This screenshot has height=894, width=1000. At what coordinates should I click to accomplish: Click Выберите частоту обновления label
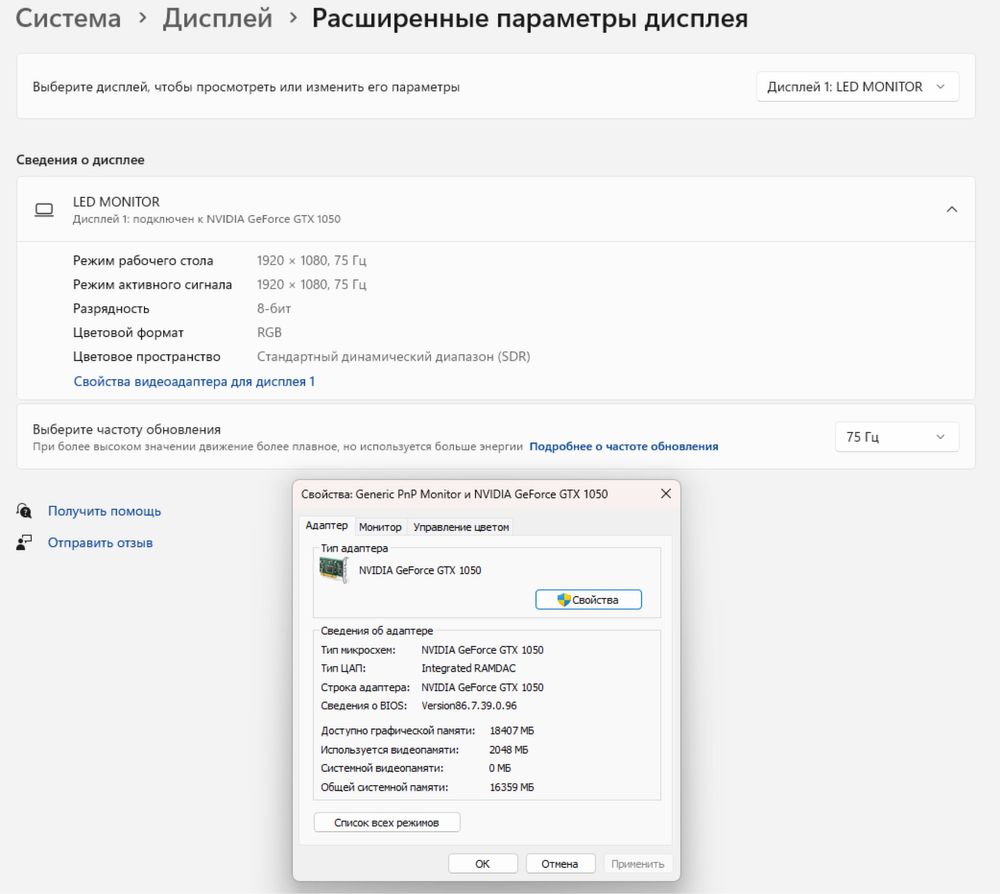[x=127, y=429]
